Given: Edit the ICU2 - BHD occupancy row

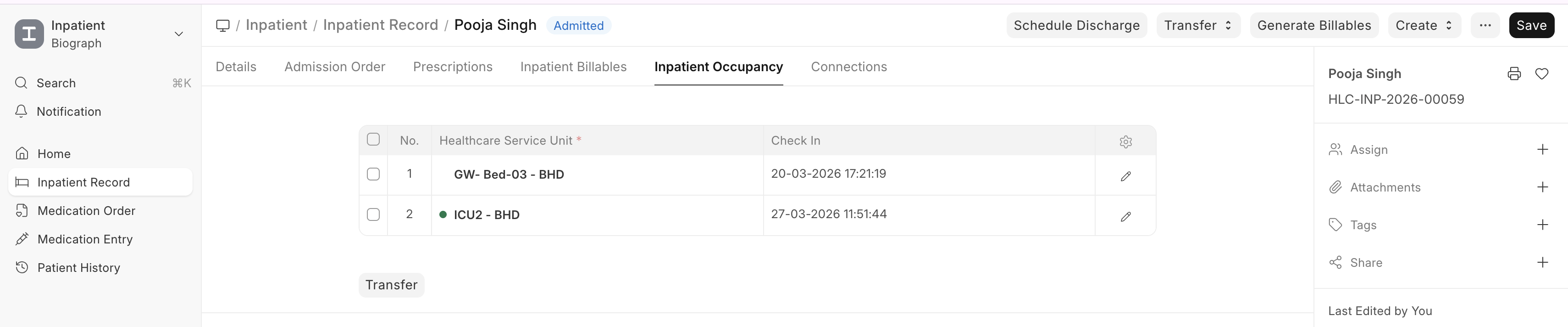Looking at the screenshot, I should click(1125, 217).
